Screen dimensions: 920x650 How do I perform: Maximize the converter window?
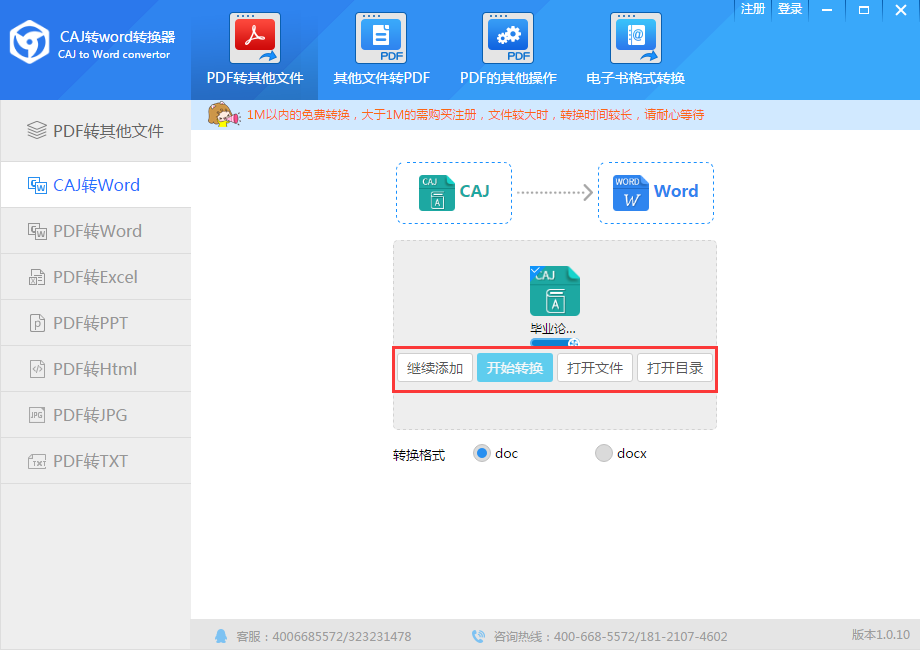(864, 10)
